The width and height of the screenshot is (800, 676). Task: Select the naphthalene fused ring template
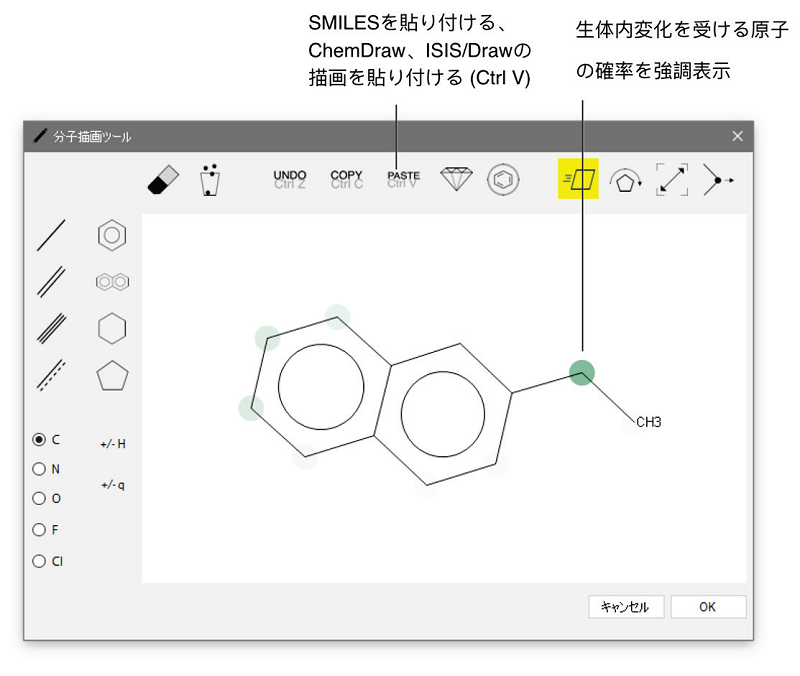(x=112, y=282)
